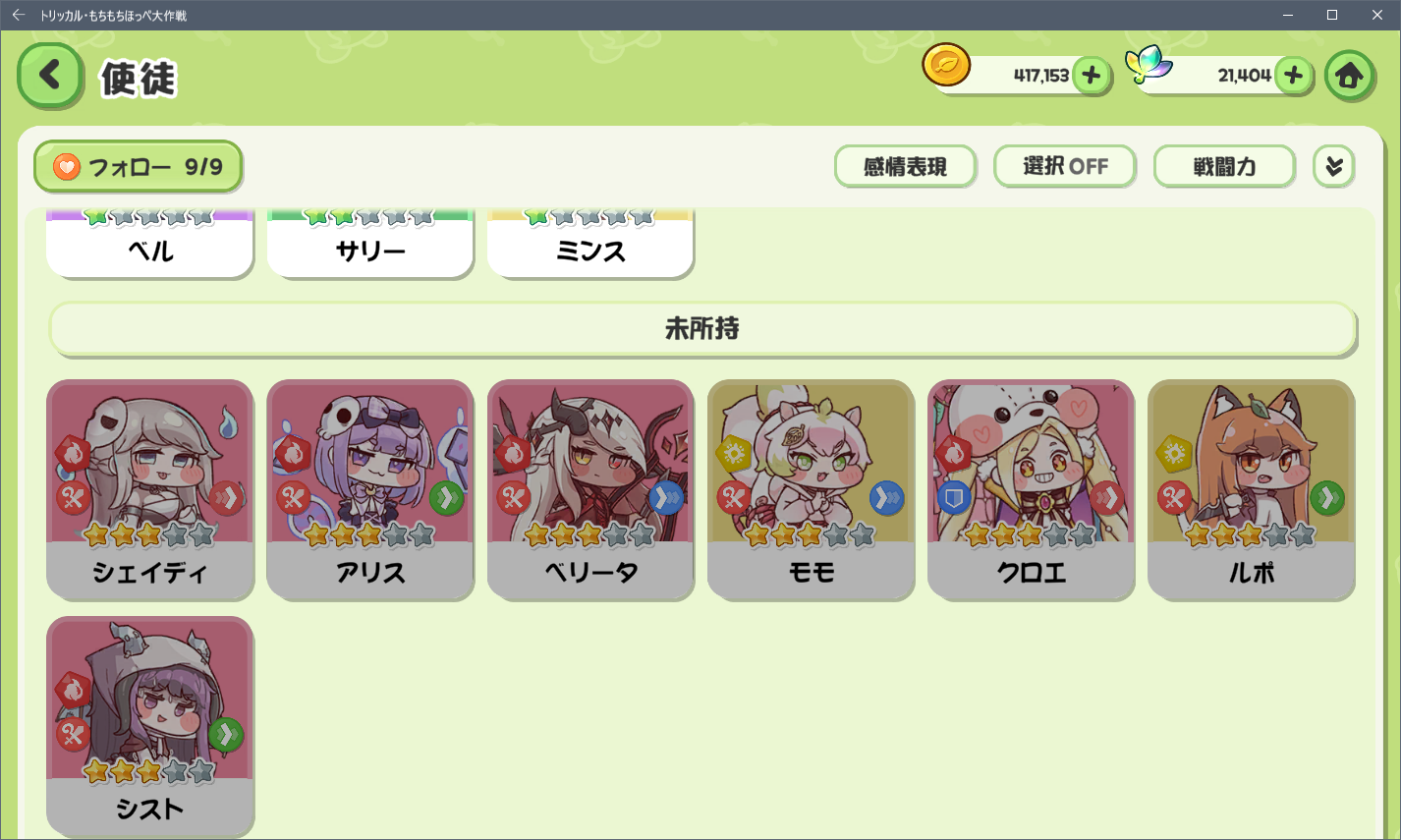Go to home via house icon
This screenshot has height=840, width=1401.
pos(1349,76)
